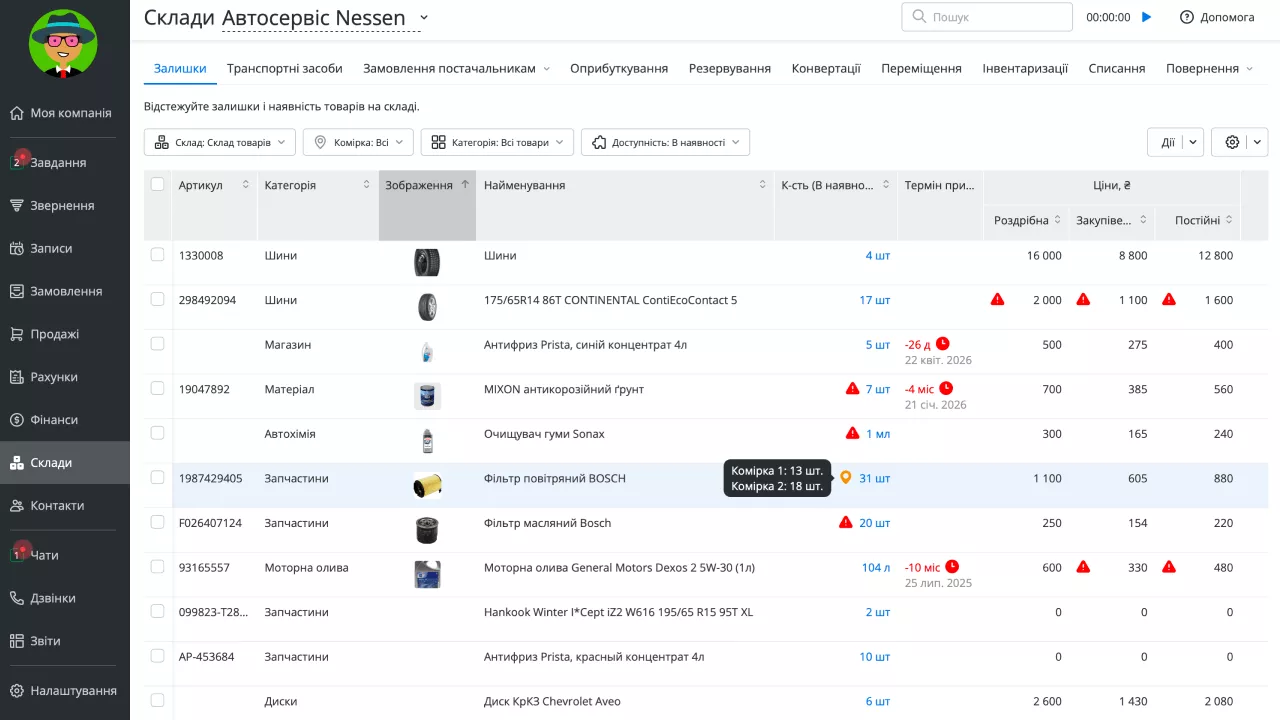The width and height of the screenshot is (1280, 720).
Task: Click the red clock icon beside -26 д
Action: (x=942, y=343)
